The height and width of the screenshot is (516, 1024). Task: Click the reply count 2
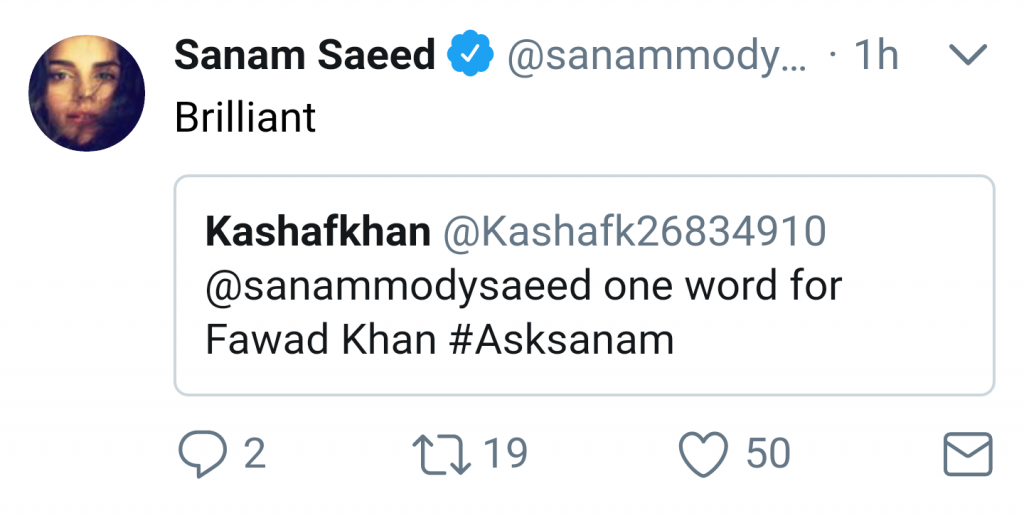[255, 454]
